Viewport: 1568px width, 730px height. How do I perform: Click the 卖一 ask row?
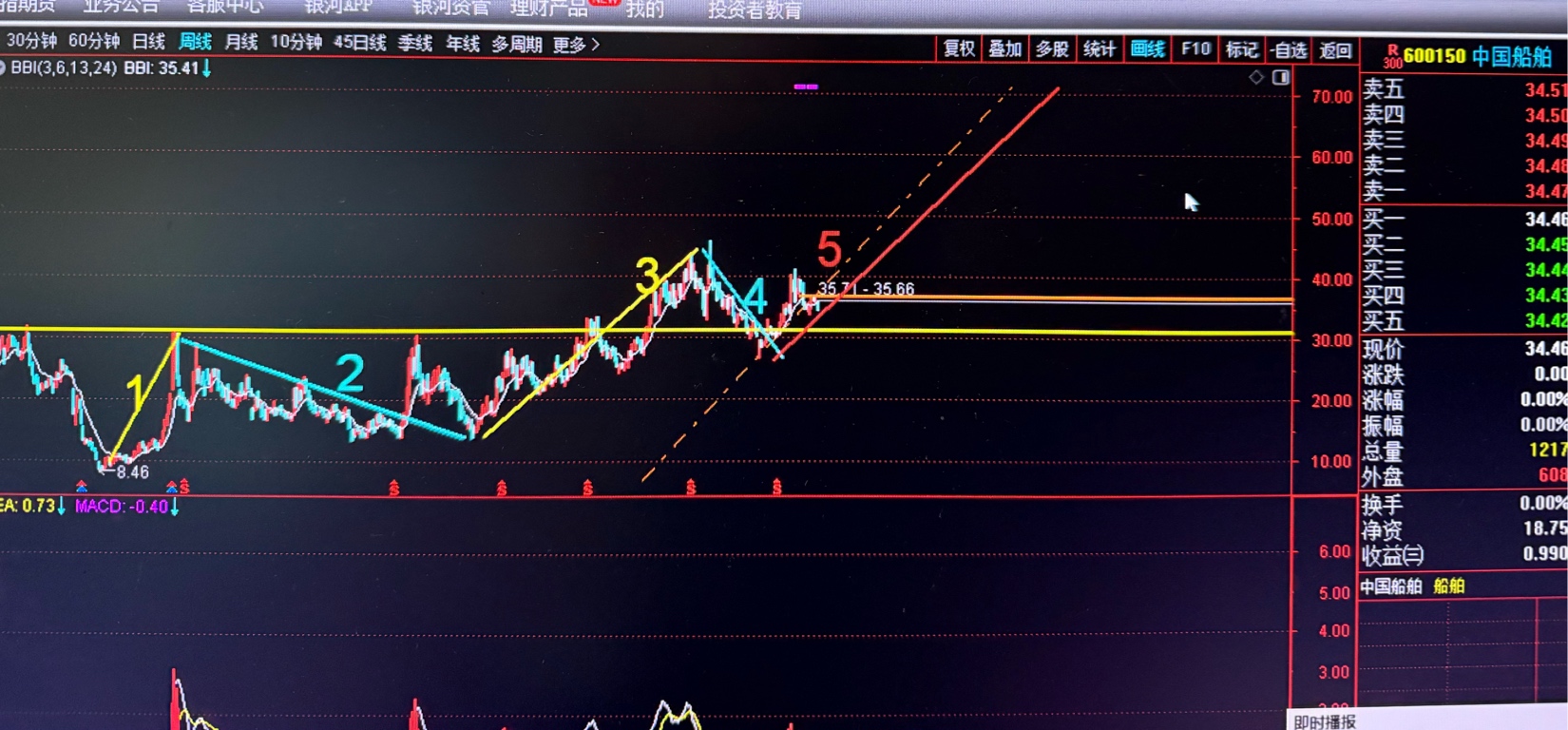pyautogui.click(x=1463, y=191)
